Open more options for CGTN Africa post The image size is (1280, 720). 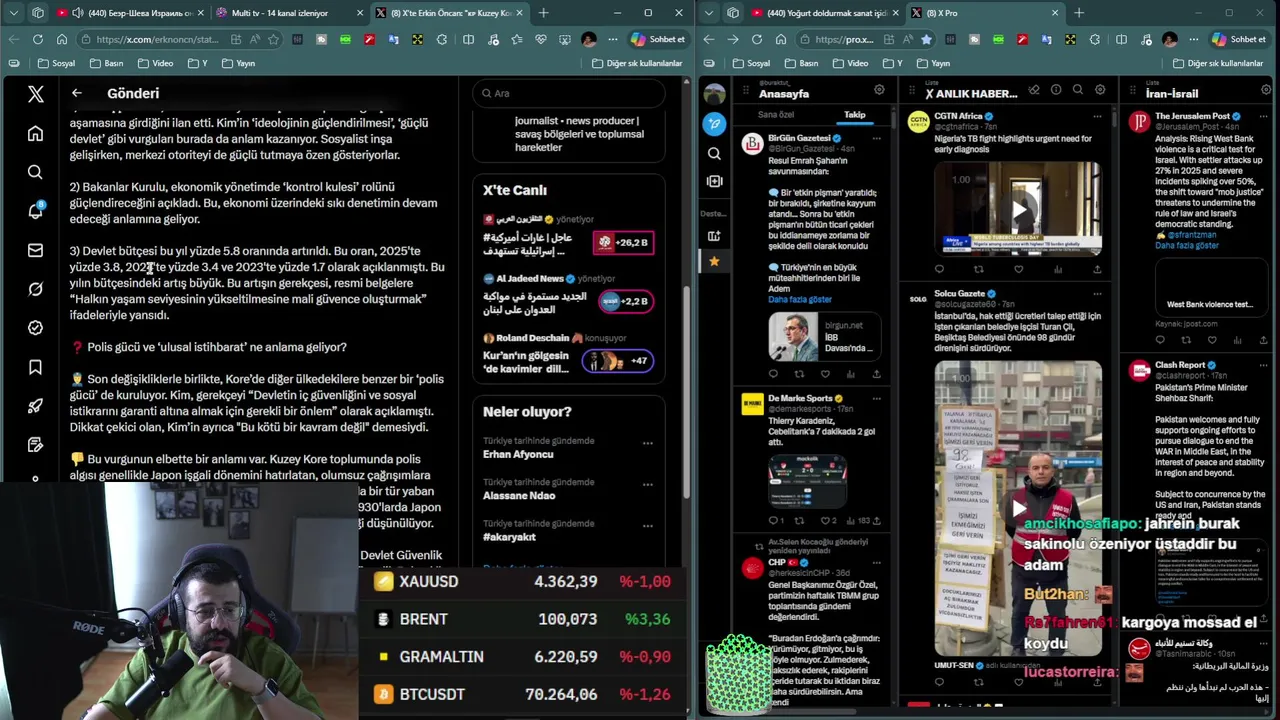1096,116
